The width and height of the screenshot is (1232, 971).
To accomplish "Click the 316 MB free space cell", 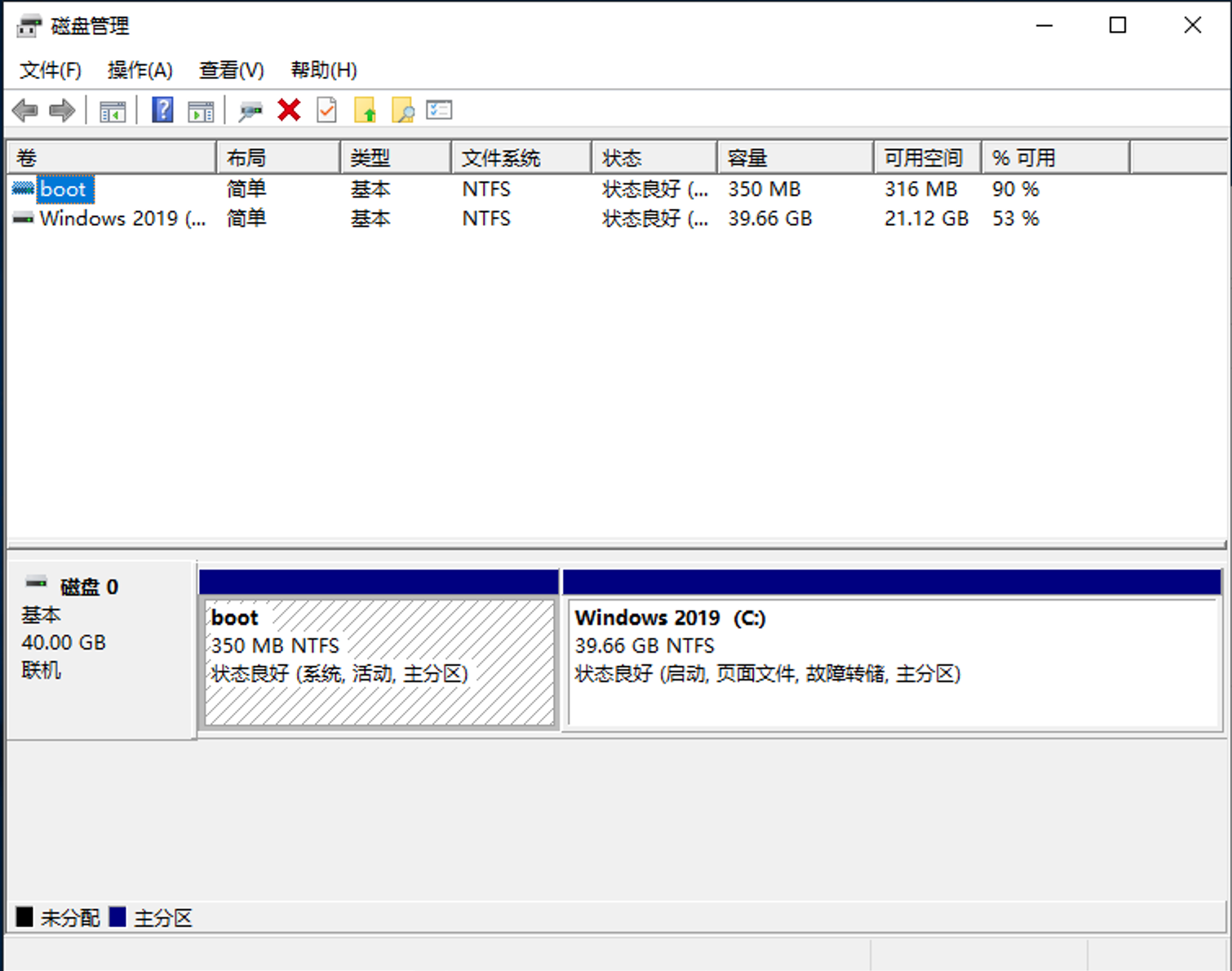I will 920,189.
